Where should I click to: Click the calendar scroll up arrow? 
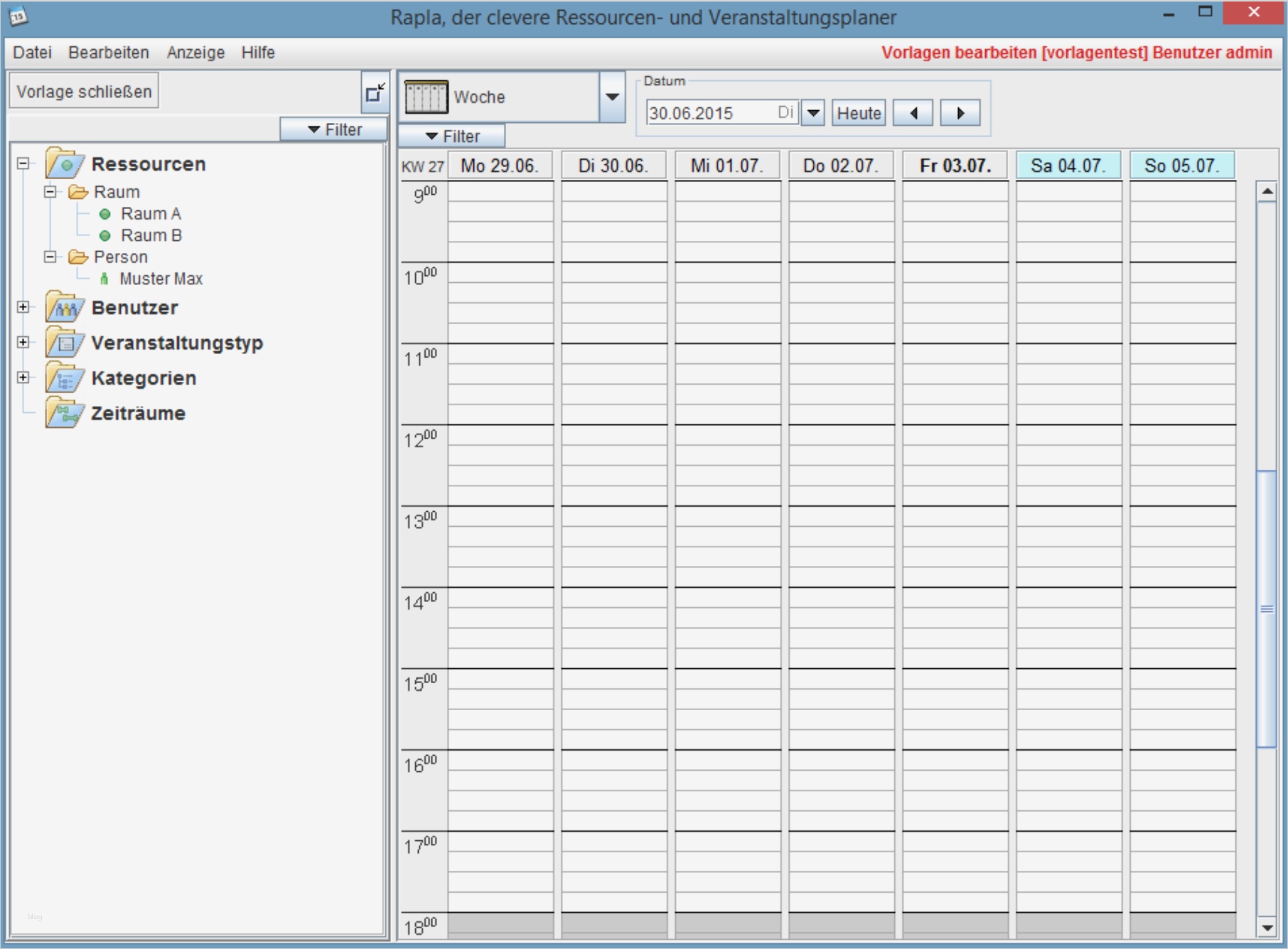pyautogui.click(x=1267, y=191)
